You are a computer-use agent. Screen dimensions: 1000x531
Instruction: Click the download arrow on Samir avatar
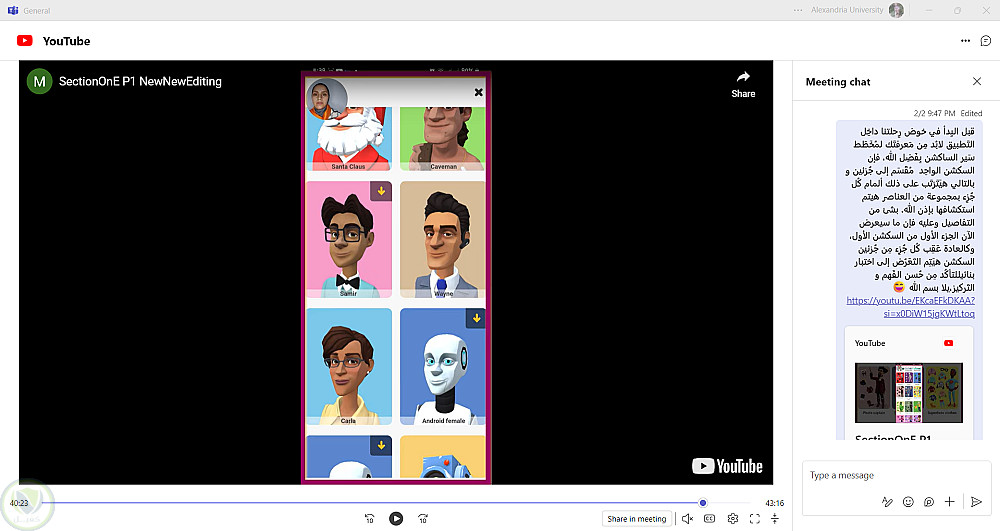tap(381, 191)
